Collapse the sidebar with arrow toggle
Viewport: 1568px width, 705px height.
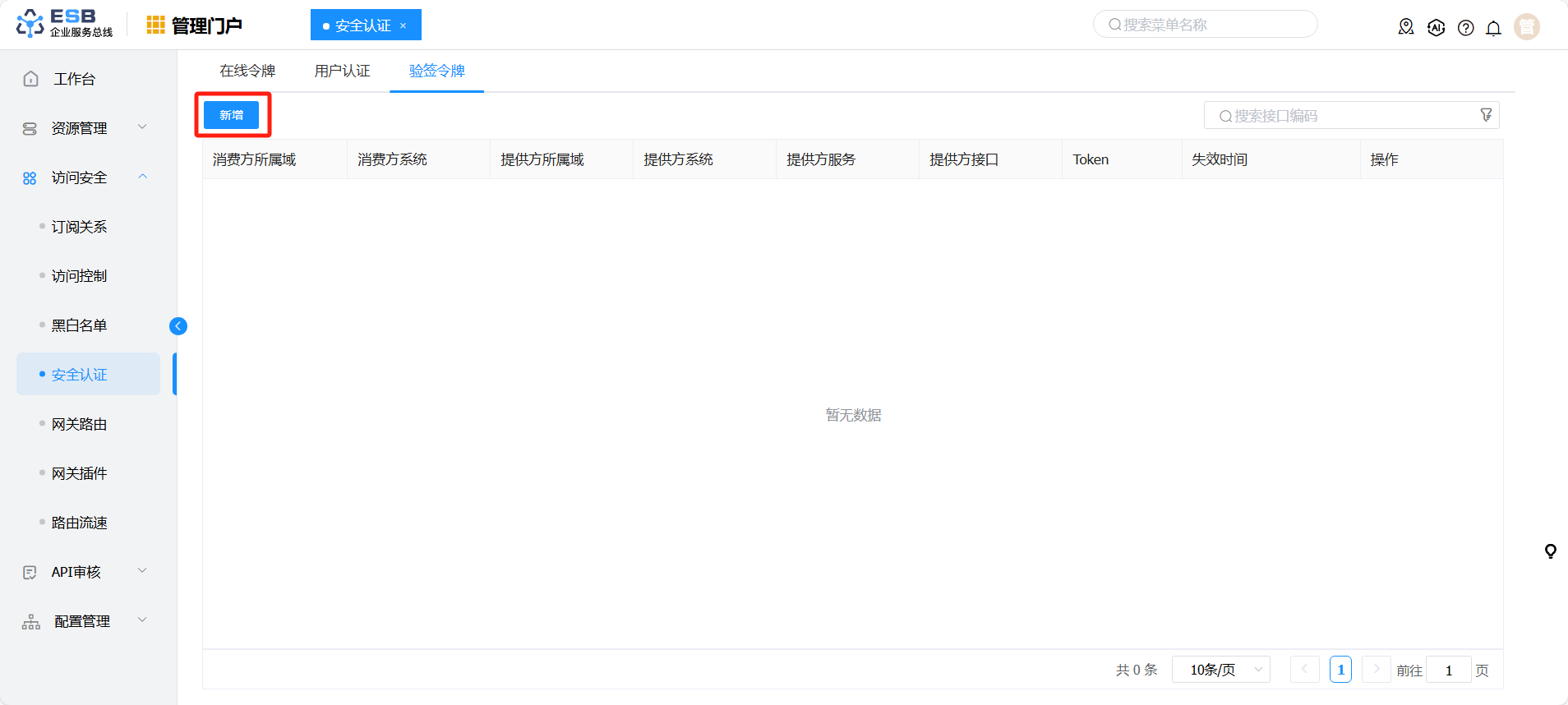[178, 326]
